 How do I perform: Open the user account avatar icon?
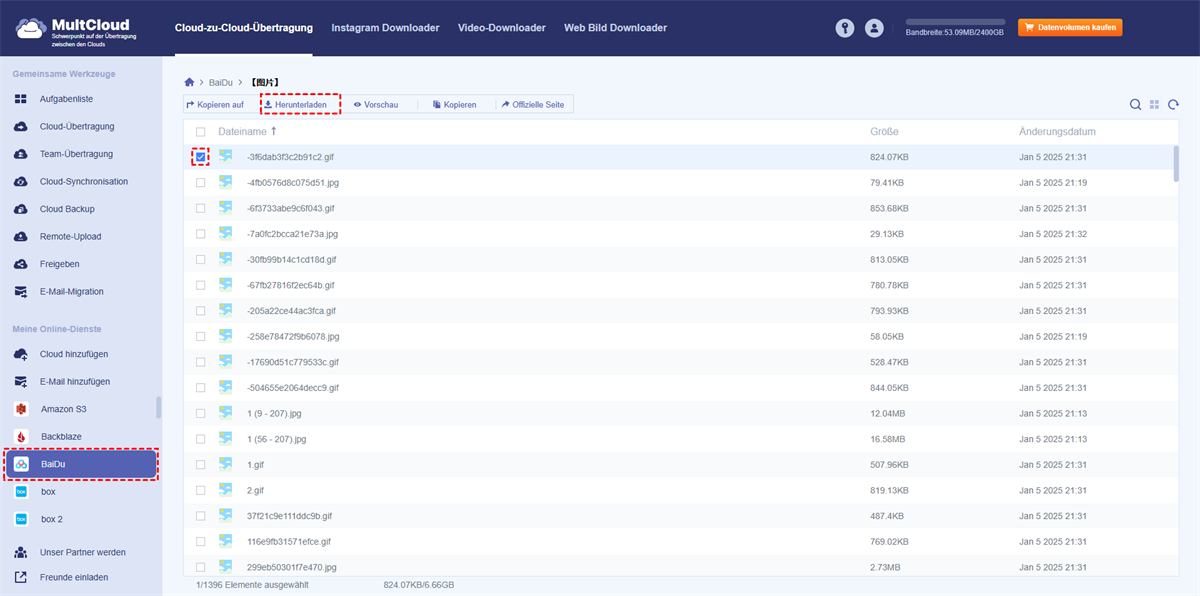(x=874, y=28)
